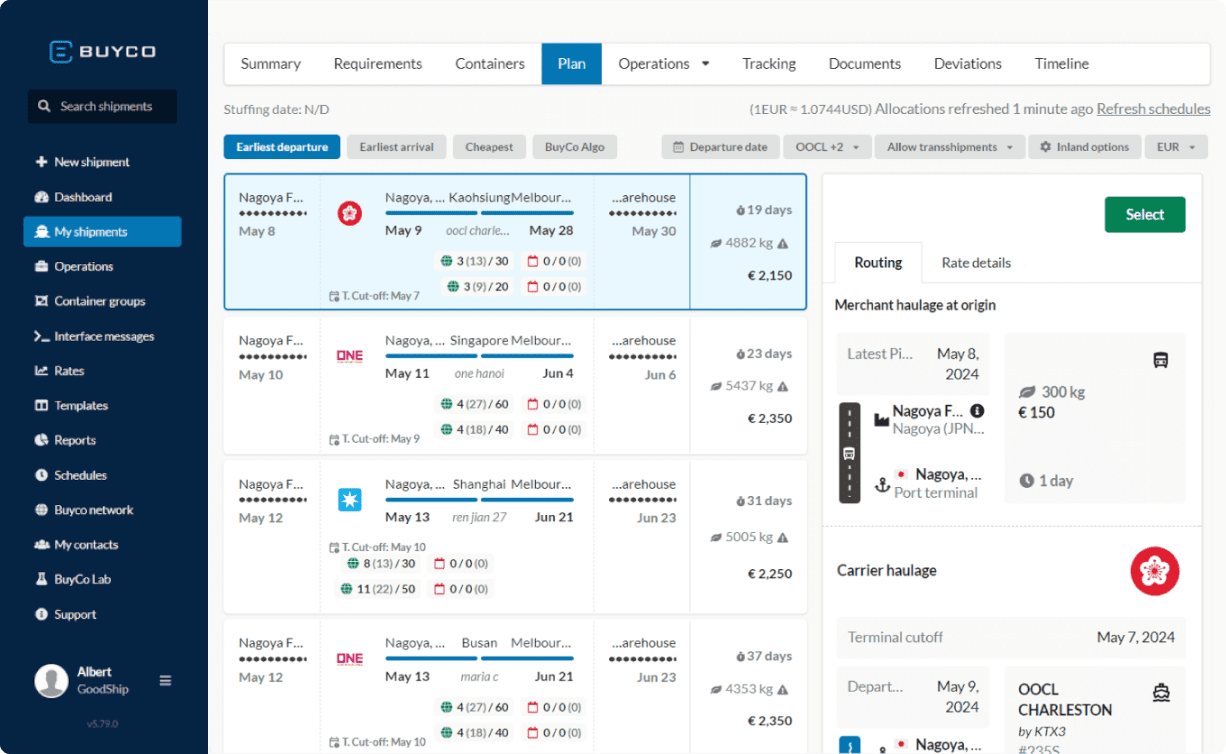Toggle the Earliest arrival sort option
Image resolution: width=1226 pixels, height=754 pixels.
tap(396, 146)
